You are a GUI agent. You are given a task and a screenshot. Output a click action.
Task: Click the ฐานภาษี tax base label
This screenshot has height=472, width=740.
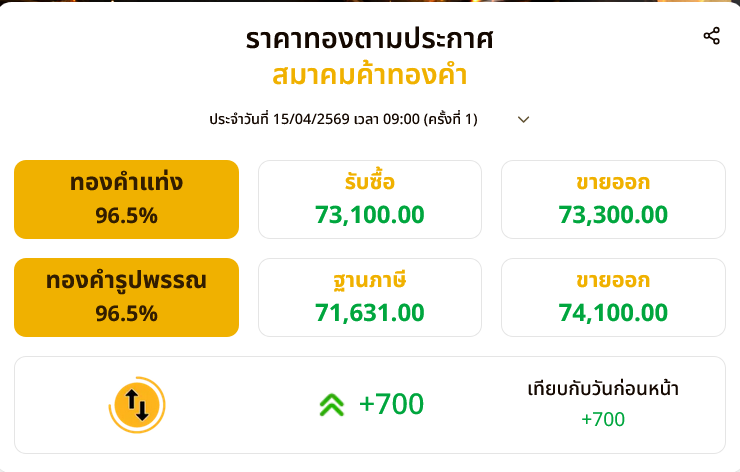(369, 279)
